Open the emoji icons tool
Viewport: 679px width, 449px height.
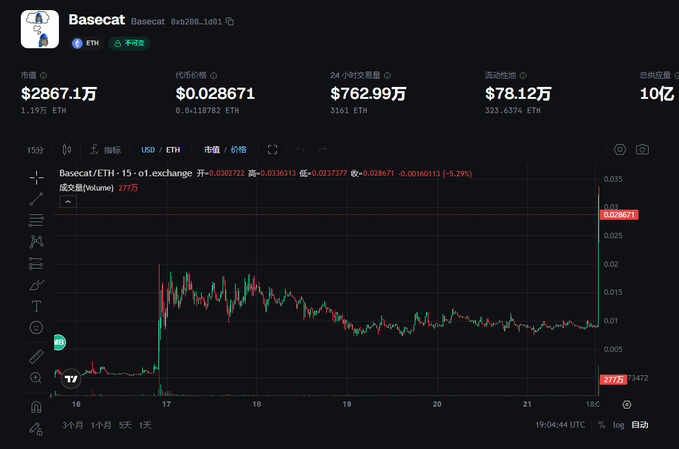[x=36, y=327]
